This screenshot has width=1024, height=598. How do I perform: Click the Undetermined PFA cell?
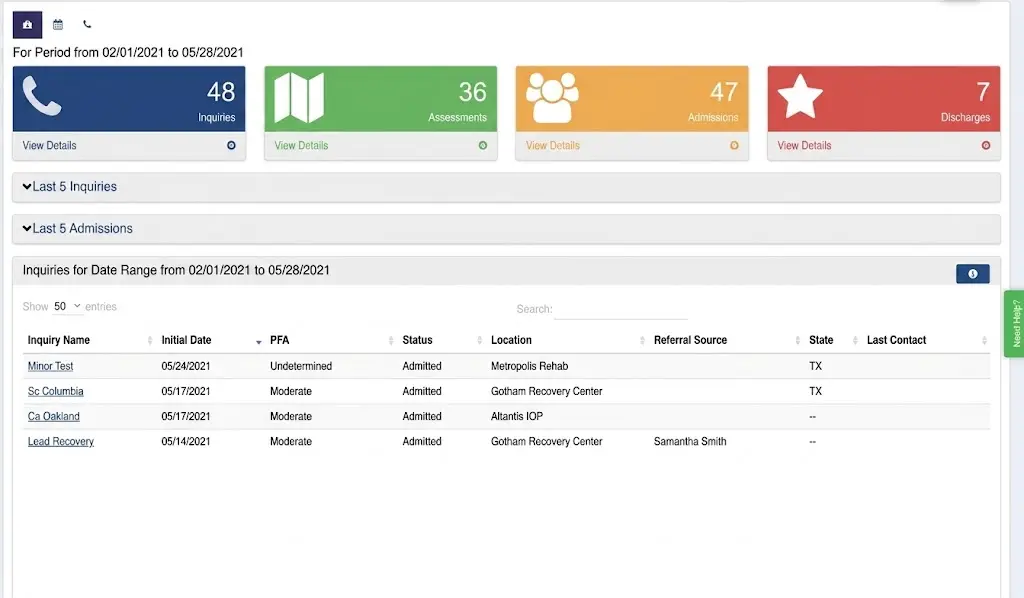[301, 366]
